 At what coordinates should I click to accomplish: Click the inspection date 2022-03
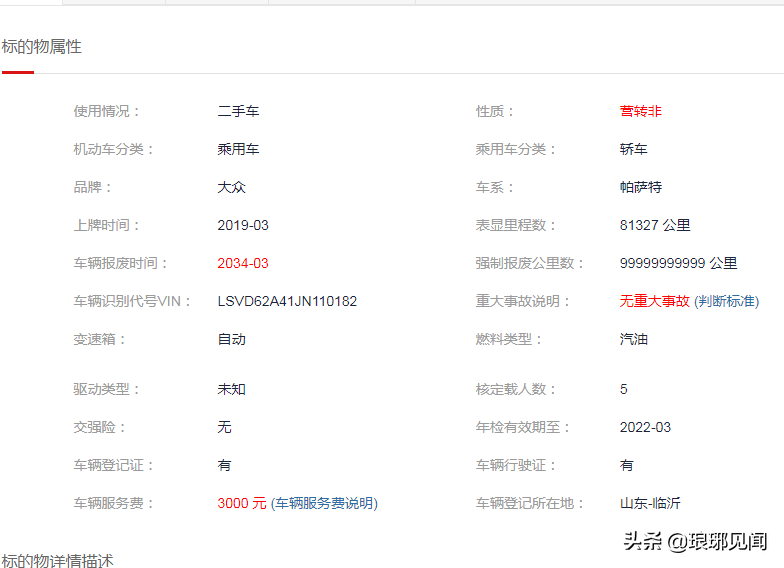[645, 427]
